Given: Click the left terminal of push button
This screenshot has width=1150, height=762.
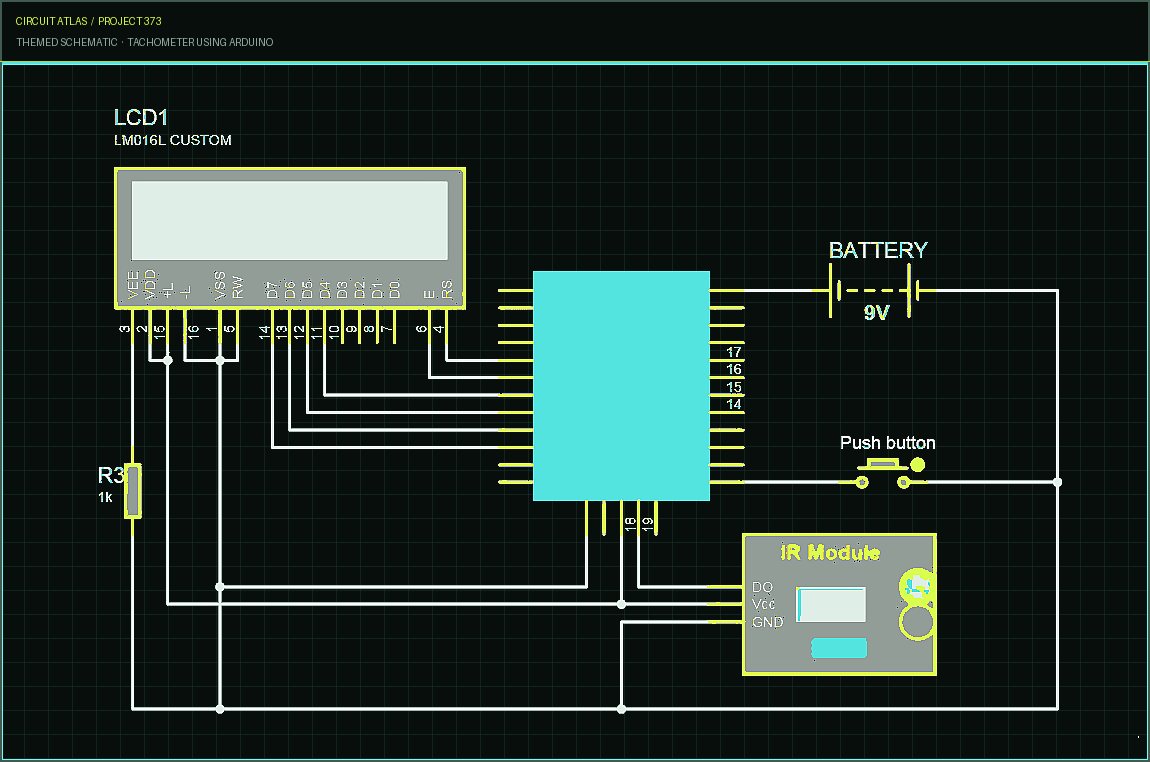Looking at the screenshot, I should pyautogui.click(x=862, y=482).
